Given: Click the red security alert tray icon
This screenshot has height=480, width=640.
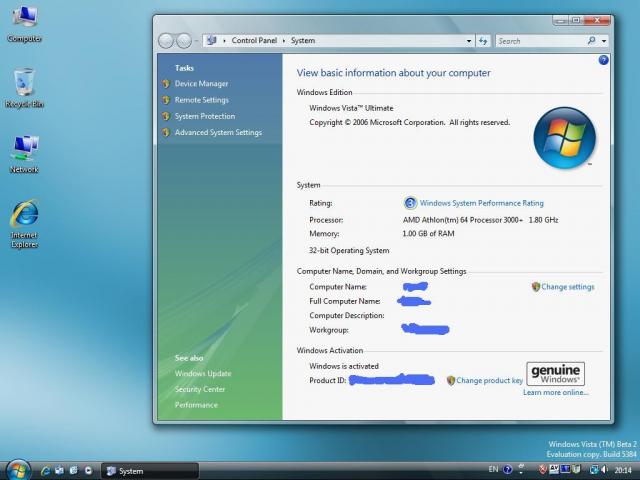Looking at the screenshot, I should [x=543, y=469].
